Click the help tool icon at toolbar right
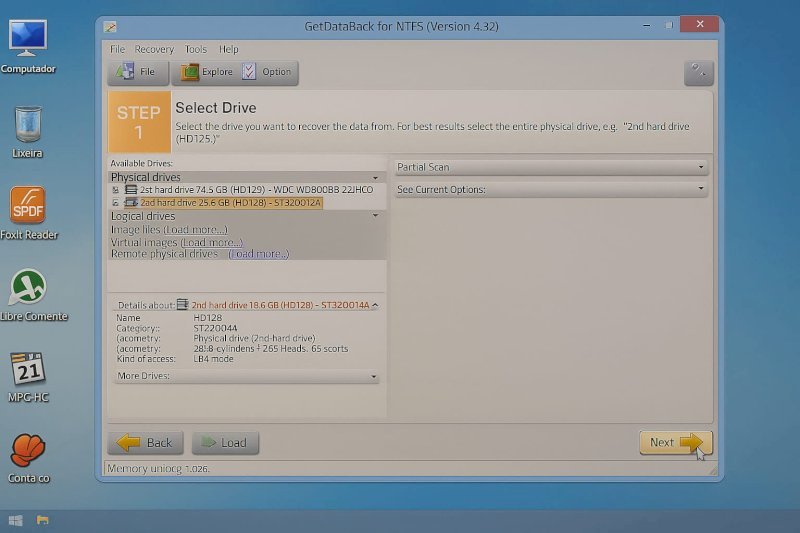This screenshot has width=800, height=533. coord(698,72)
